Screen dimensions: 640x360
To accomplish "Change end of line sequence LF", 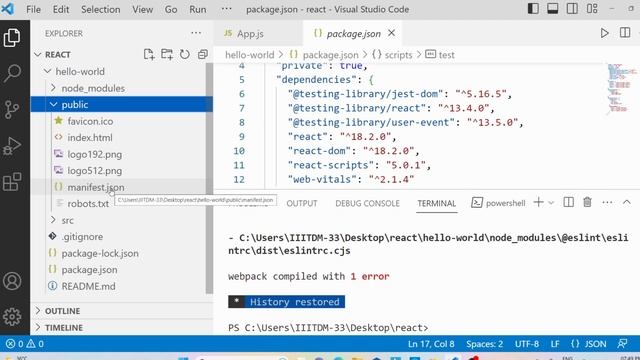I will point(555,344).
